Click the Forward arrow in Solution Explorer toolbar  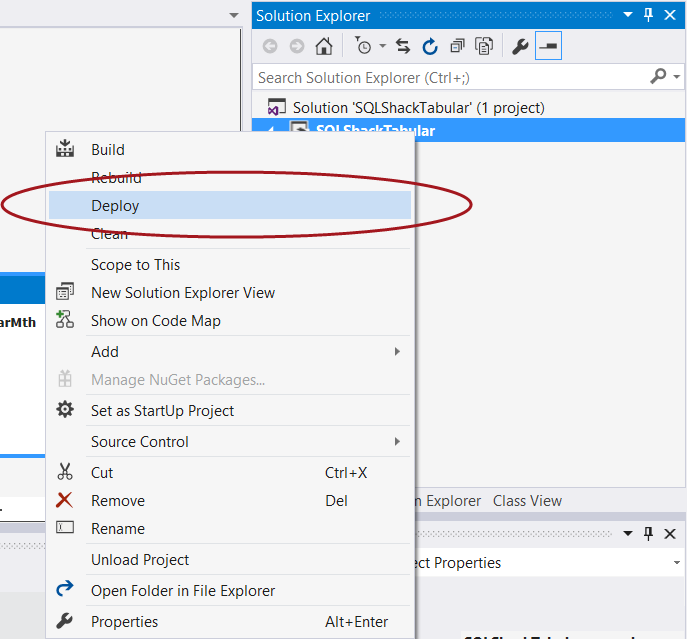tap(297, 46)
